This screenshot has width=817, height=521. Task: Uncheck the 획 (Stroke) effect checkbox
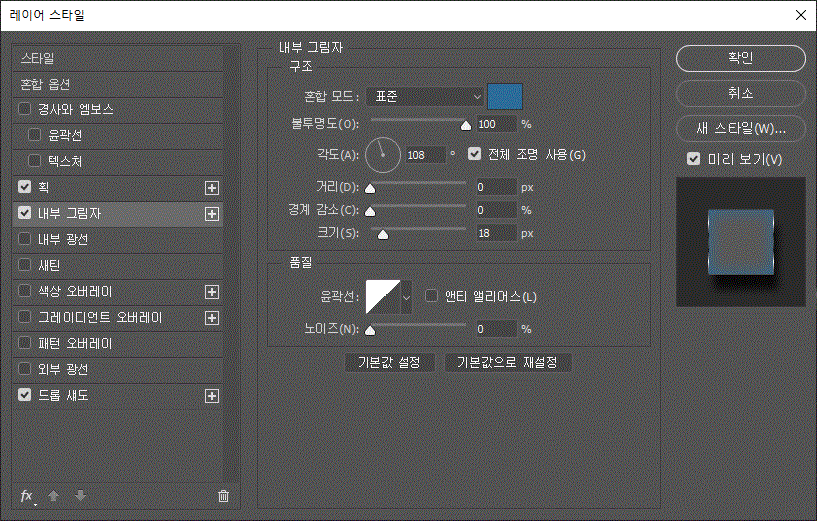click(24, 187)
